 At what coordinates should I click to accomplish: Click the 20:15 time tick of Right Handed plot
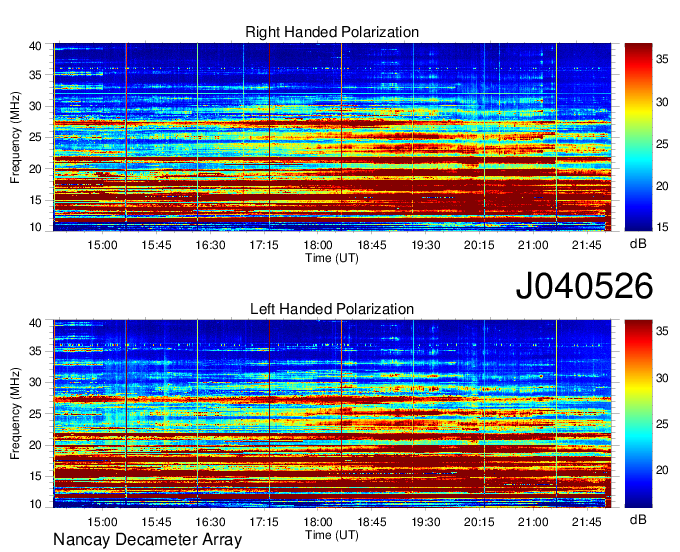479,245
